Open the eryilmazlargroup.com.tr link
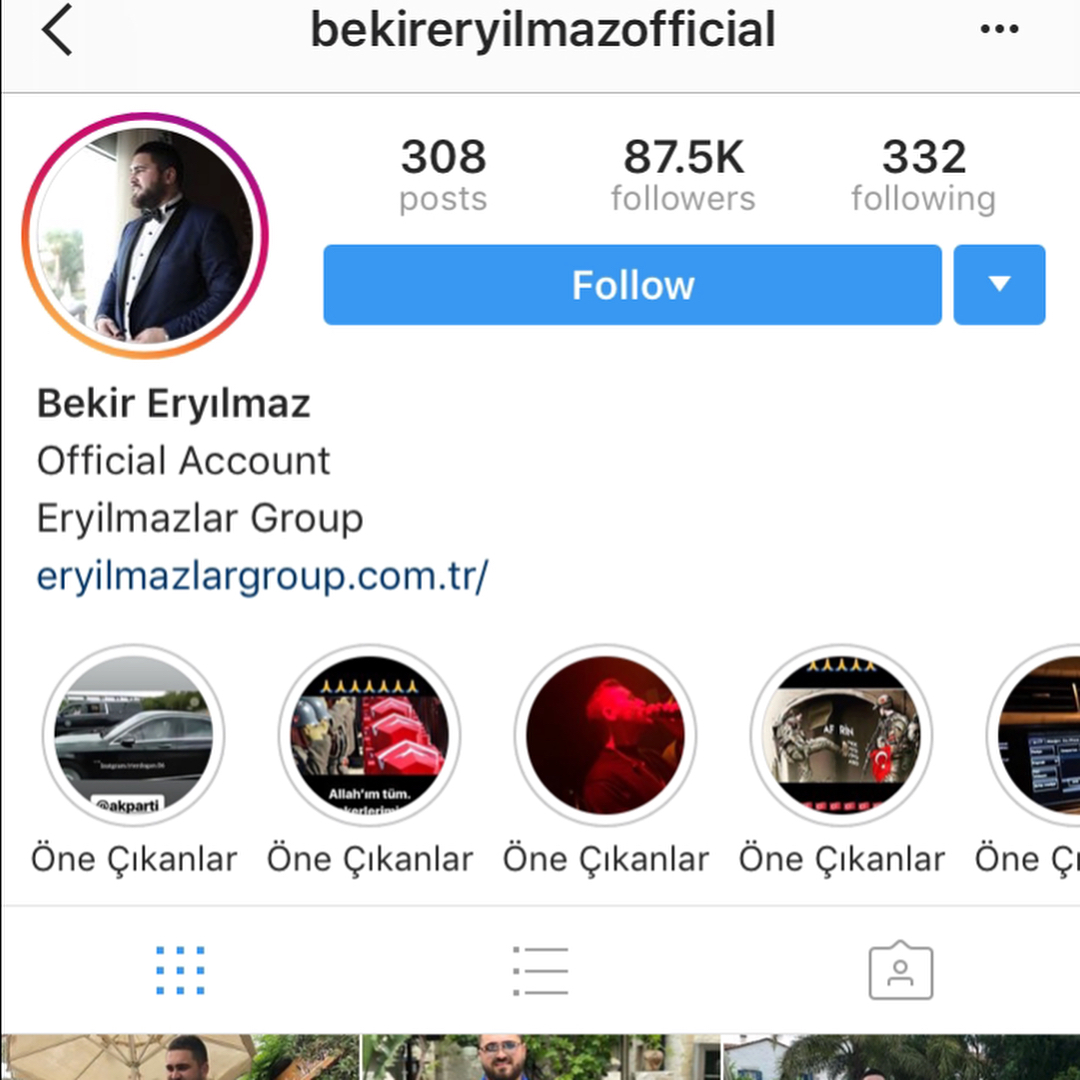This screenshot has width=1080, height=1080. coord(262,576)
